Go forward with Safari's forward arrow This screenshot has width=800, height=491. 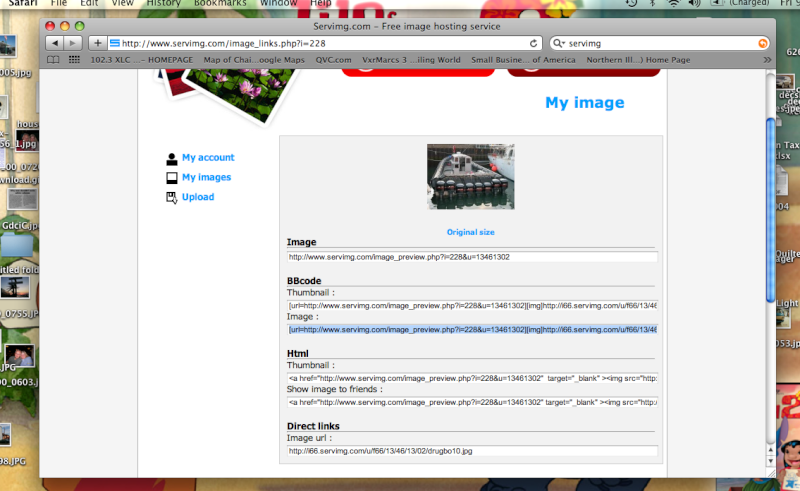[x=73, y=43]
